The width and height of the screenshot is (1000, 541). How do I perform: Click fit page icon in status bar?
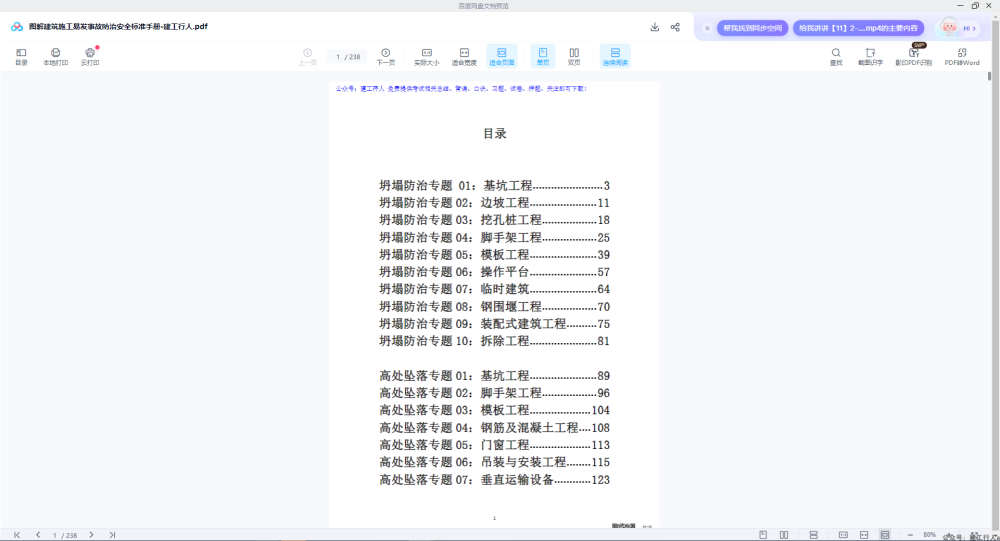(x=885, y=535)
